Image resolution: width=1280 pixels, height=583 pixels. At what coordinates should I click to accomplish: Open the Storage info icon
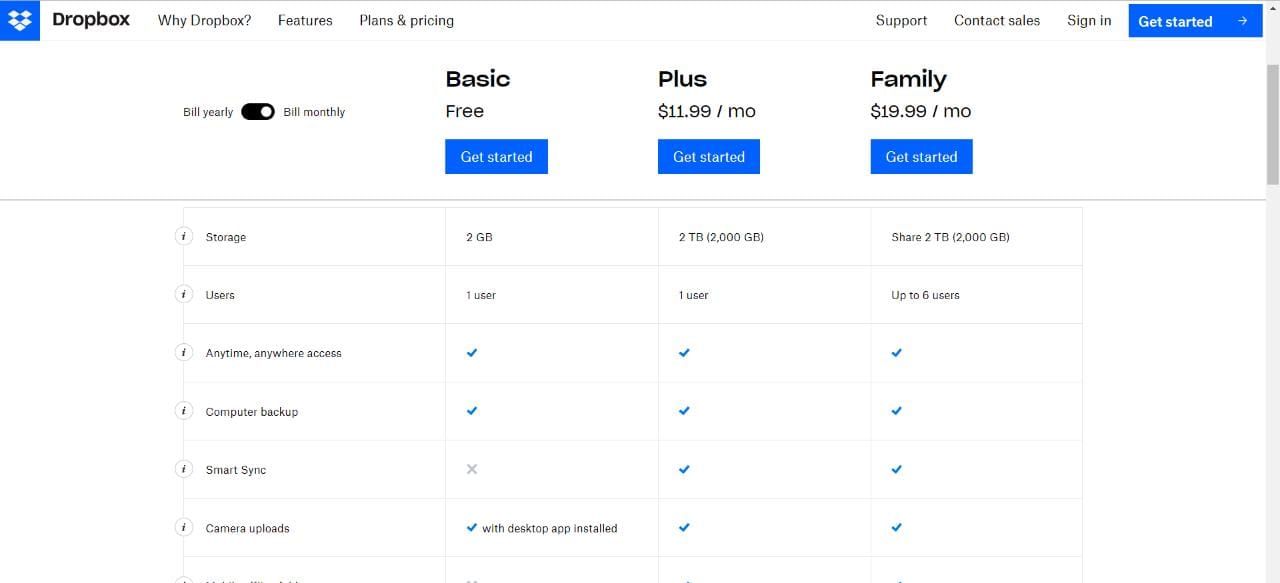tap(184, 237)
